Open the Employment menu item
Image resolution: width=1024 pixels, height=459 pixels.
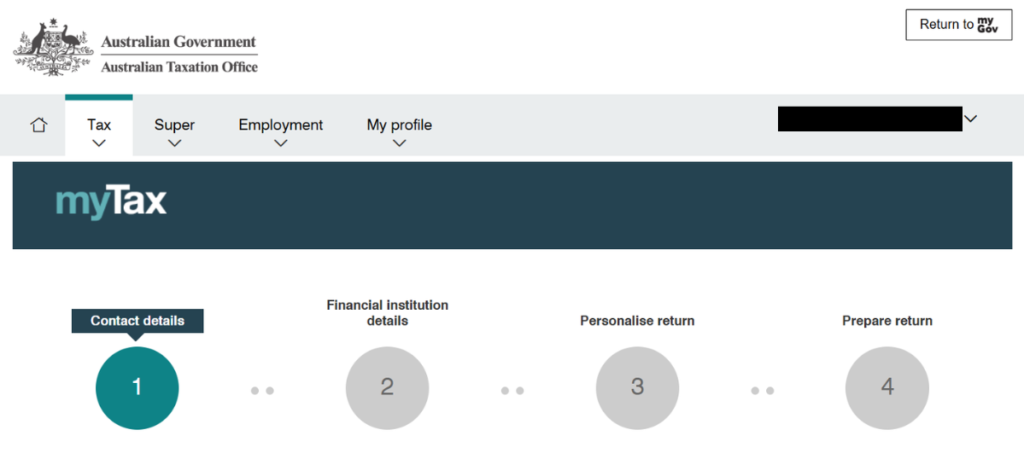tap(281, 125)
